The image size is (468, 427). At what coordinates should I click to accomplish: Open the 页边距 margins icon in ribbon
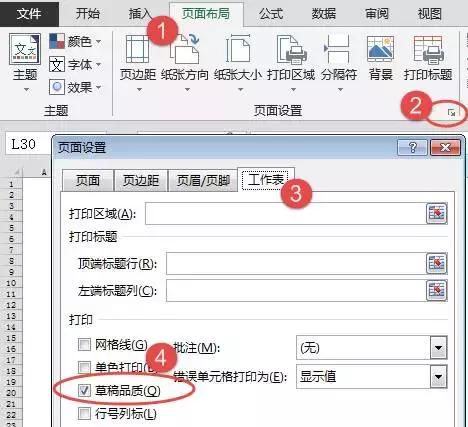pyautogui.click(x=137, y=49)
